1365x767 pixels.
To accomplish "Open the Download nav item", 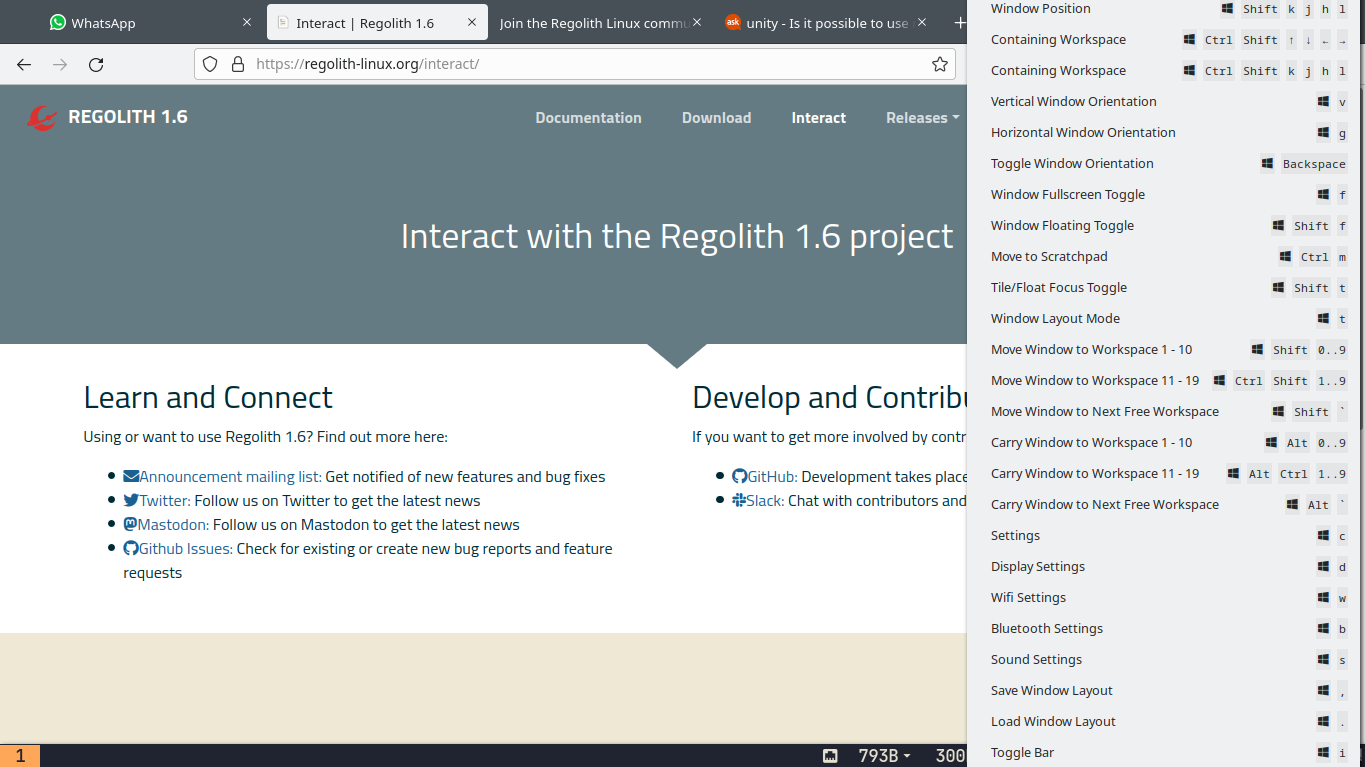I will click(716, 118).
